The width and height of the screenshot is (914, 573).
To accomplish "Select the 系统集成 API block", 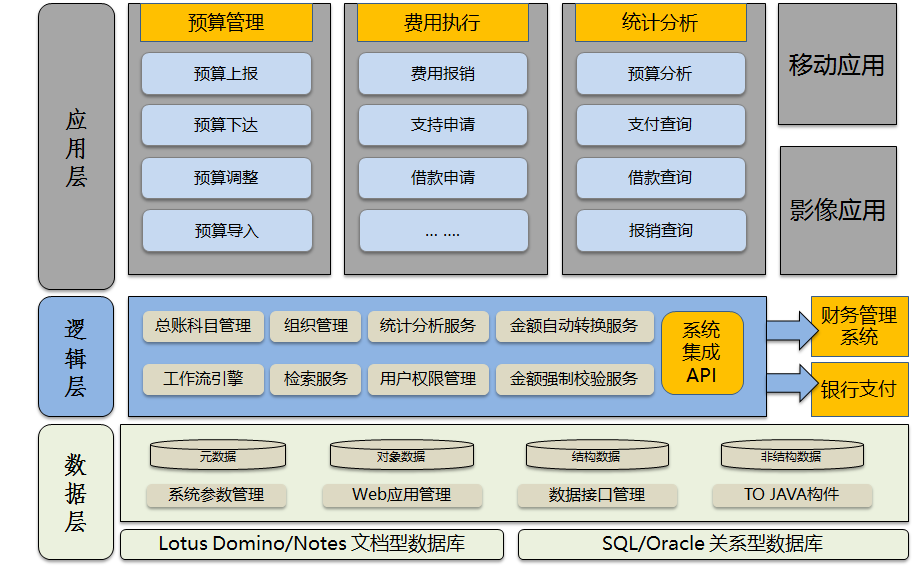I will 701,353.
